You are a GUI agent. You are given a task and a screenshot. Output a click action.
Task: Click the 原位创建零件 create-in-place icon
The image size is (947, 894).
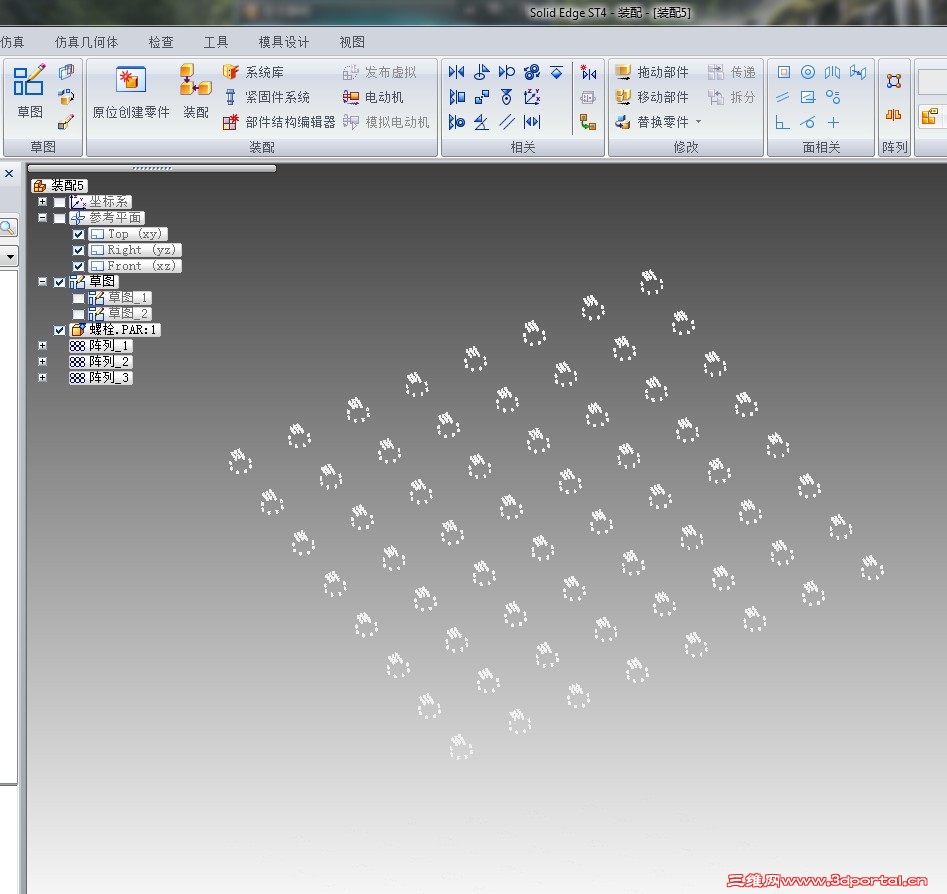click(131, 91)
